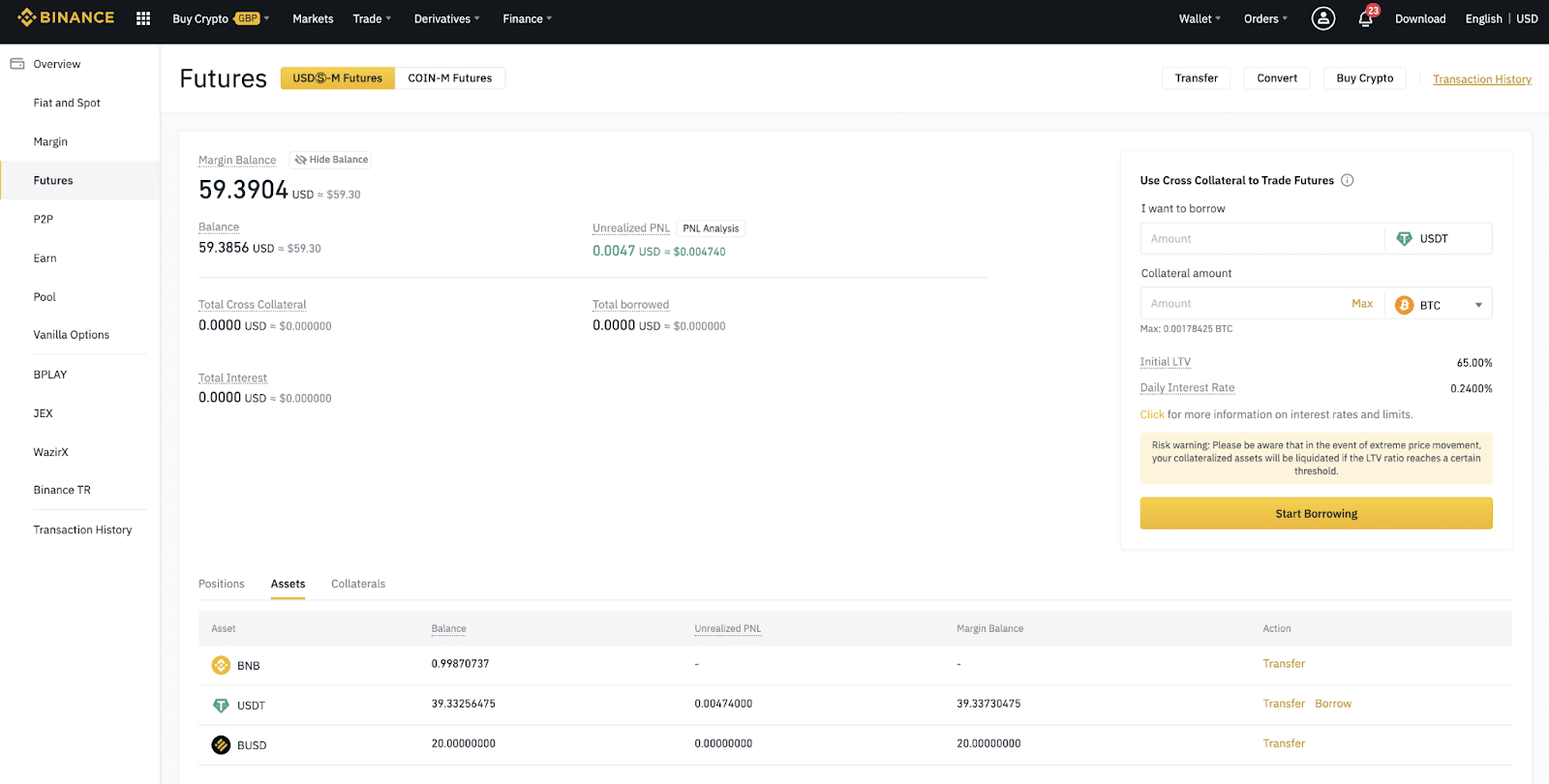Switch to COIN-M Futures tab
The height and width of the screenshot is (784, 1549).
pyautogui.click(x=450, y=78)
